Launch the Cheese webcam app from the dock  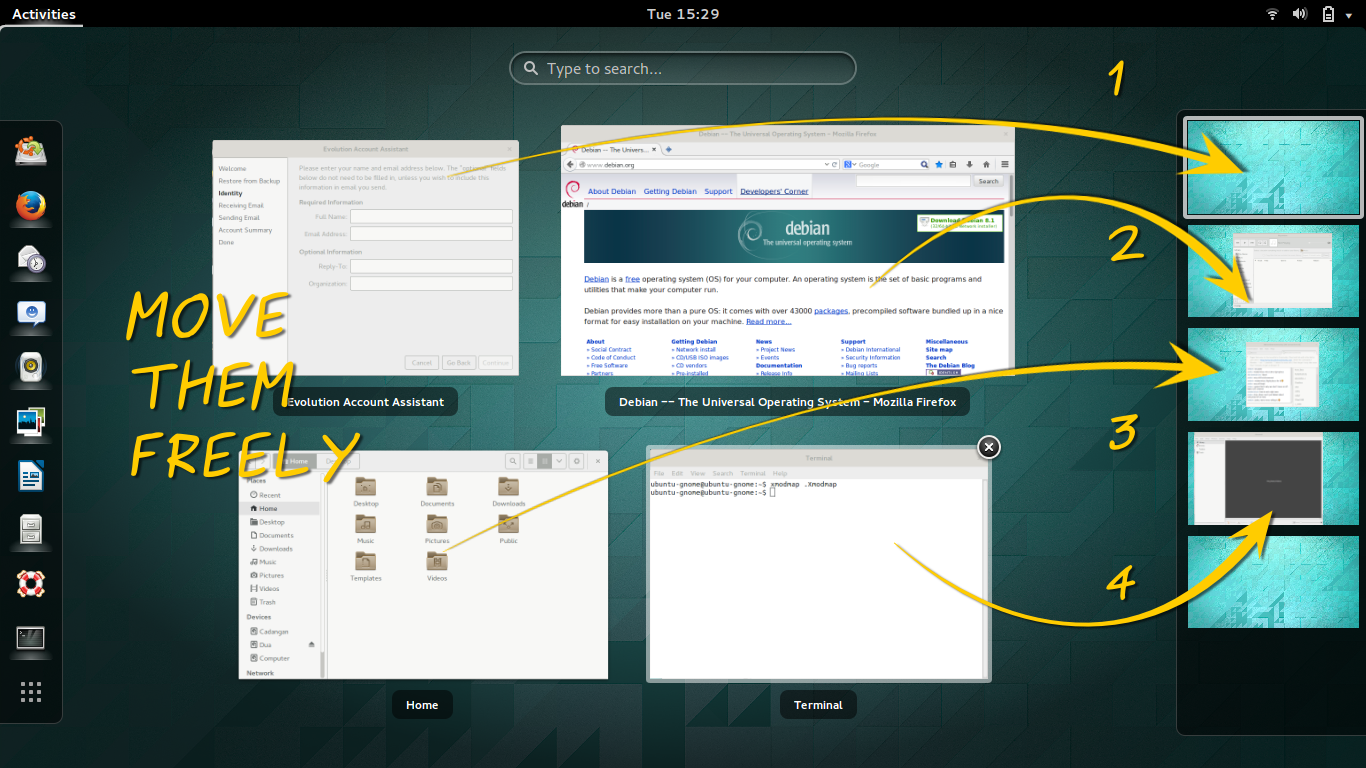(x=30, y=368)
